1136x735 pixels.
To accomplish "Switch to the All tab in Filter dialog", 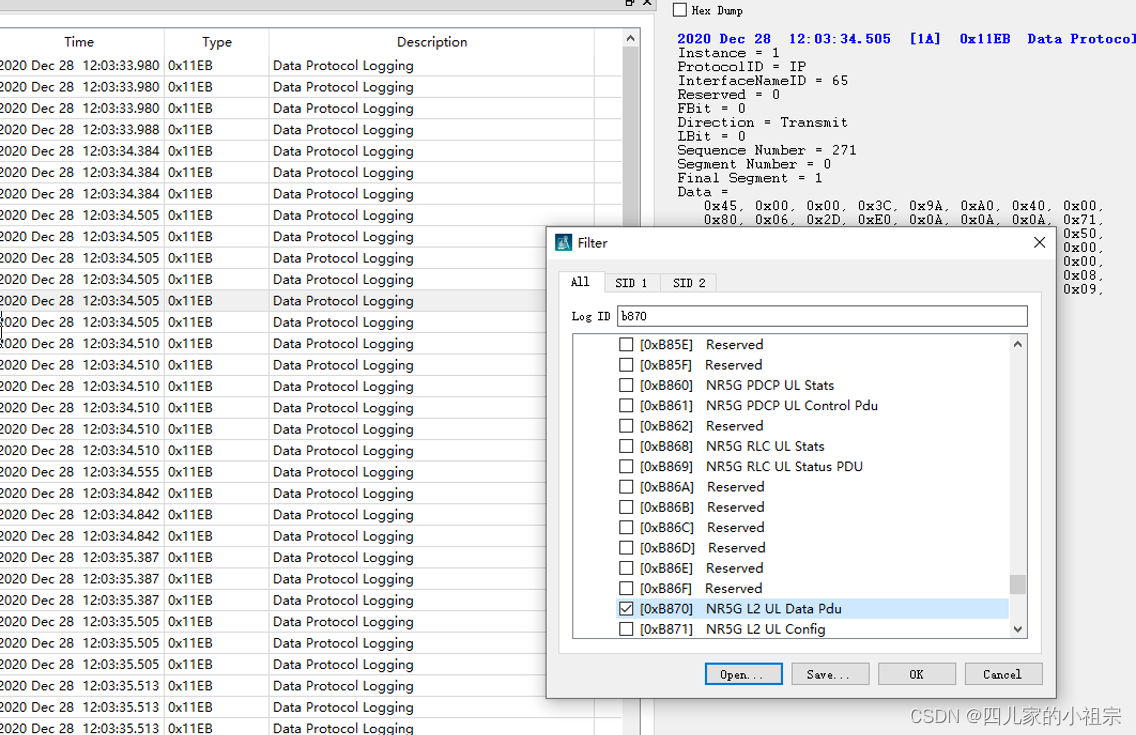I will point(580,282).
